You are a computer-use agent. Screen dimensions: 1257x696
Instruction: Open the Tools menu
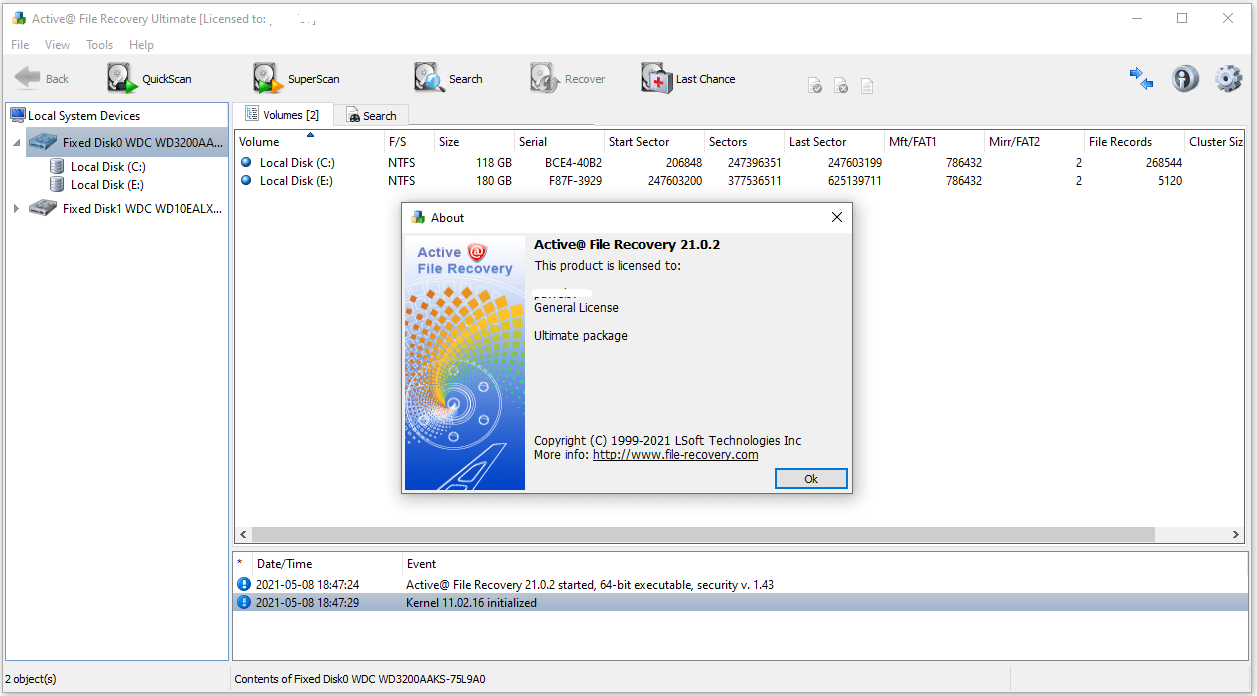99,44
